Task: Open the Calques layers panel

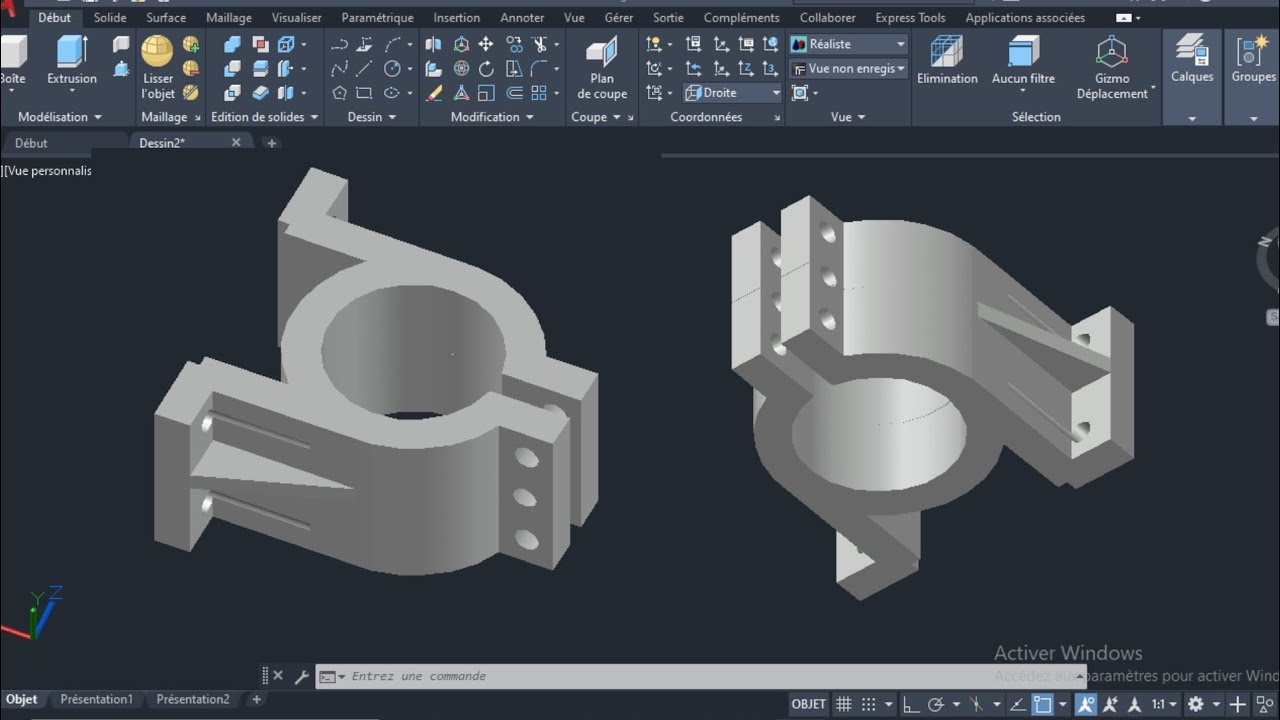Action: (1192, 58)
